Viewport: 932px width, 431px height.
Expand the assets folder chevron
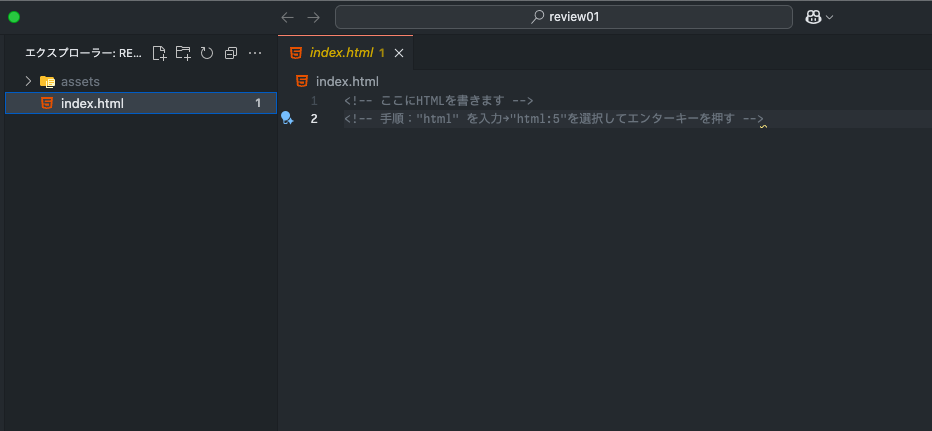pyautogui.click(x=28, y=81)
